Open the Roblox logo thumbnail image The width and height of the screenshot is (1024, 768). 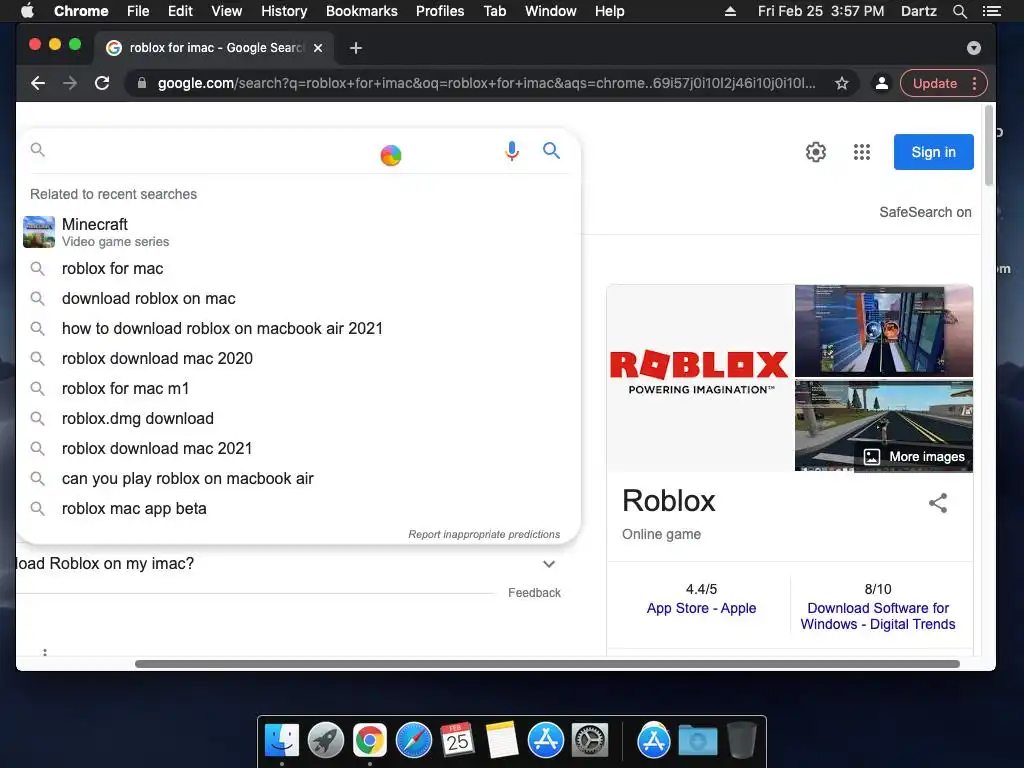[x=700, y=377]
